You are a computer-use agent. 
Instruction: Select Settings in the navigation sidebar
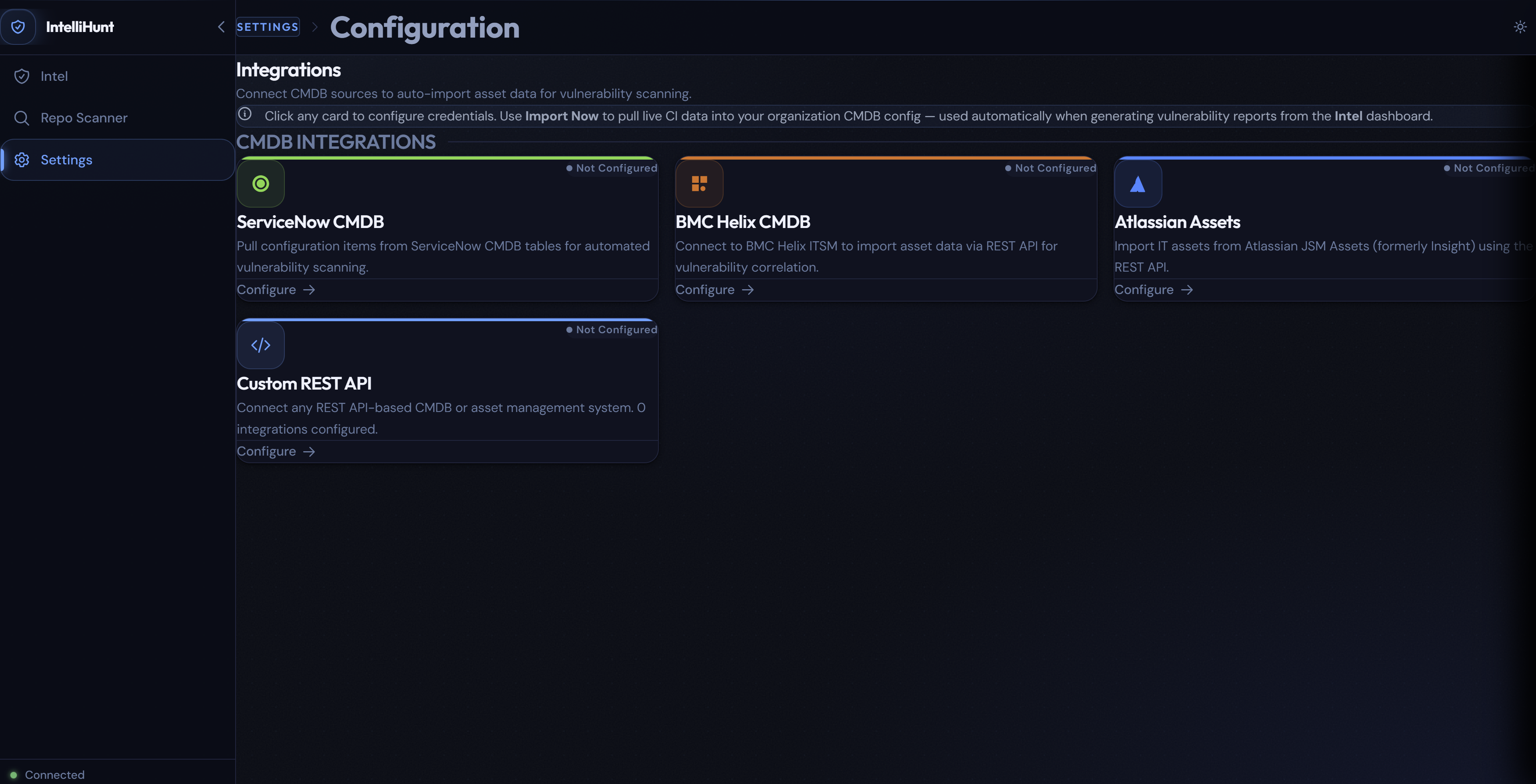pyautogui.click(x=66, y=160)
